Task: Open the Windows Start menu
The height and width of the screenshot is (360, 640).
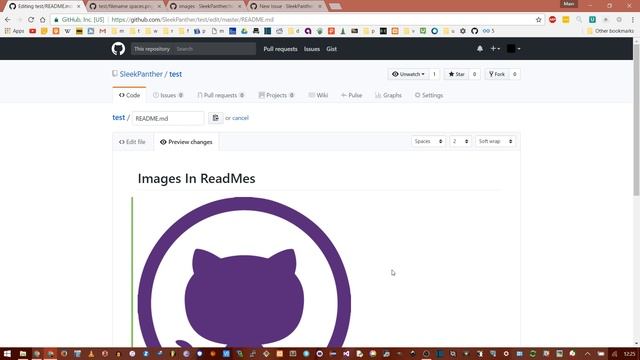Action: click(x=7, y=353)
